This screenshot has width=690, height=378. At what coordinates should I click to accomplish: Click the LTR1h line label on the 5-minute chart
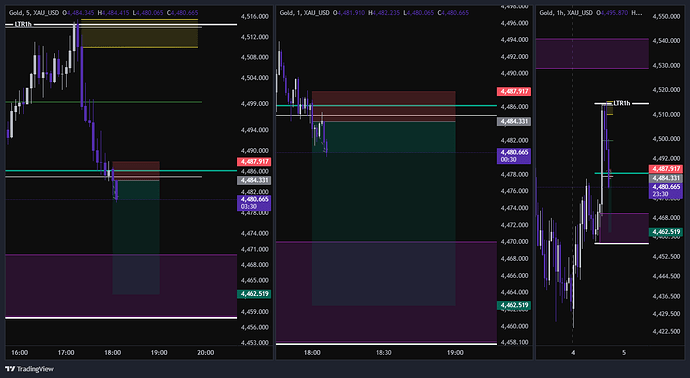pos(23,24)
